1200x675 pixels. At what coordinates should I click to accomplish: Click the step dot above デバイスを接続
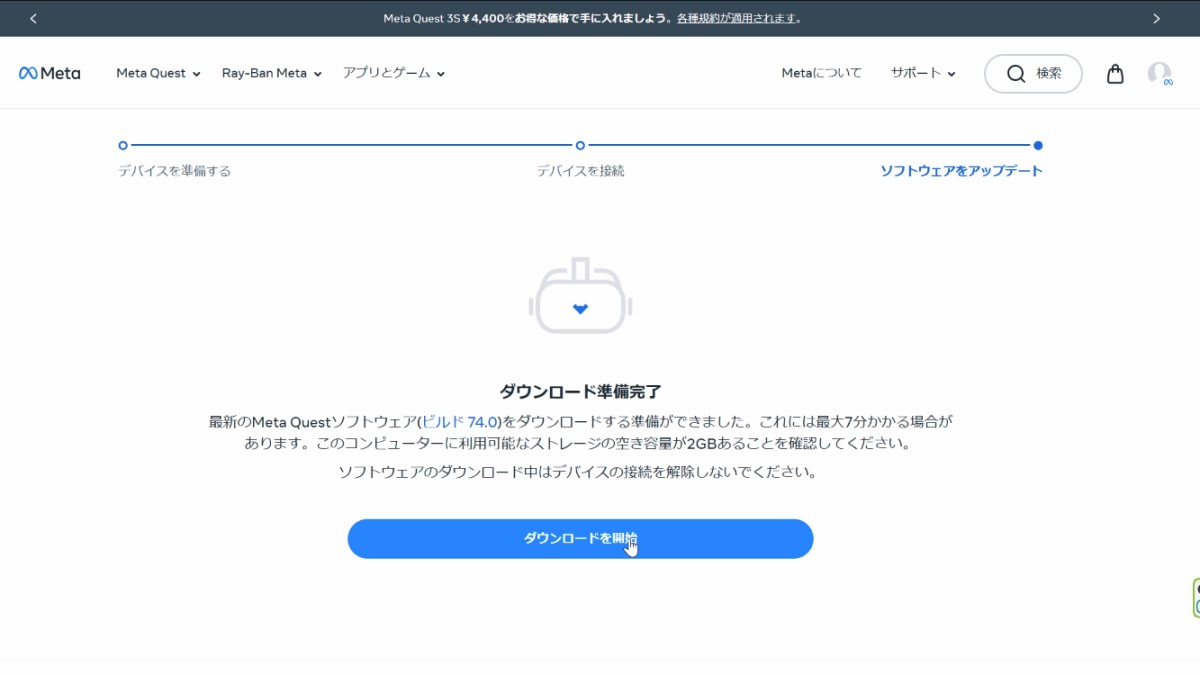click(x=580, y=145)
